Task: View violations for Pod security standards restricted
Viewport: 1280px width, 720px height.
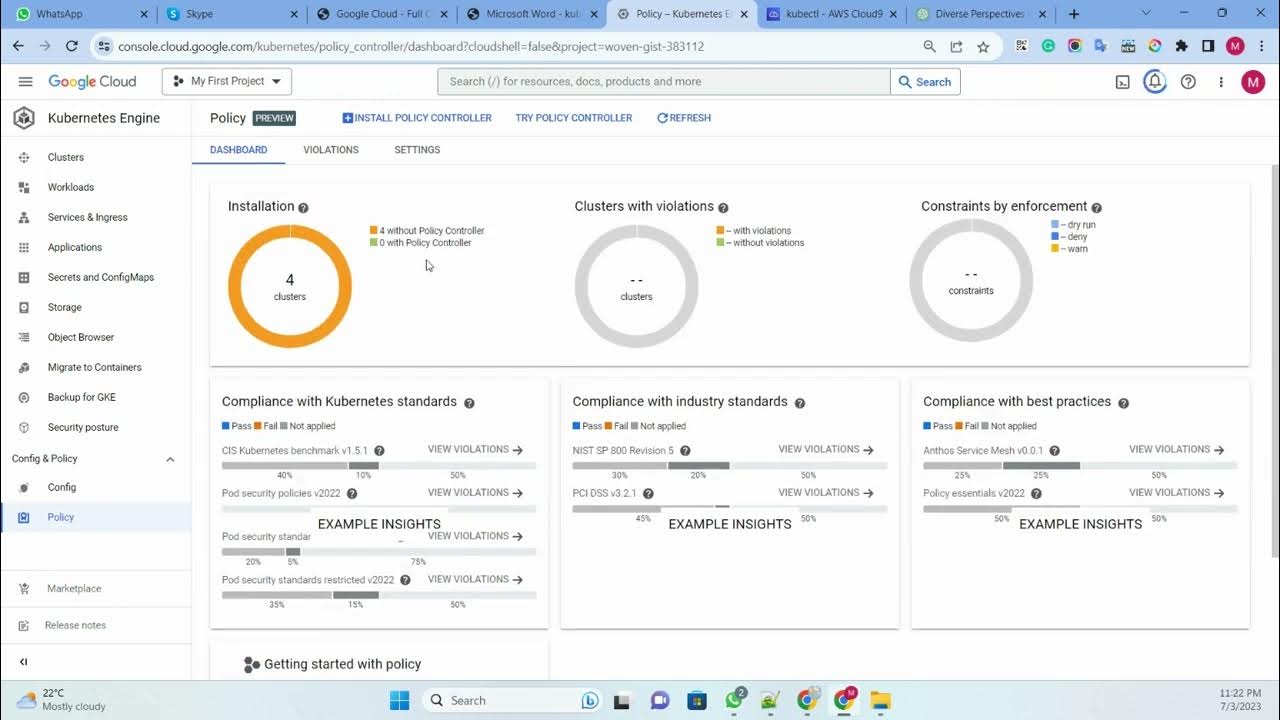Action: click(475, 580)
